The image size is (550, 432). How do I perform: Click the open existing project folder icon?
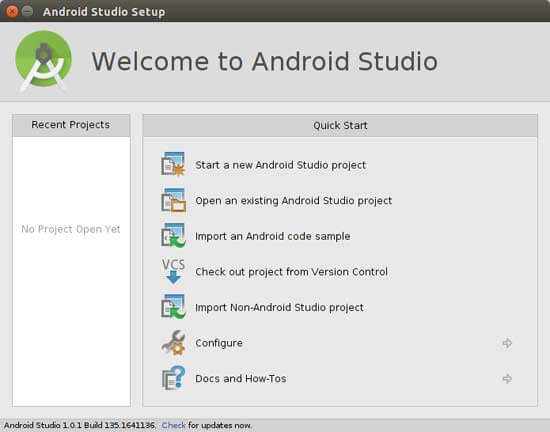click(x=173, y=200)
